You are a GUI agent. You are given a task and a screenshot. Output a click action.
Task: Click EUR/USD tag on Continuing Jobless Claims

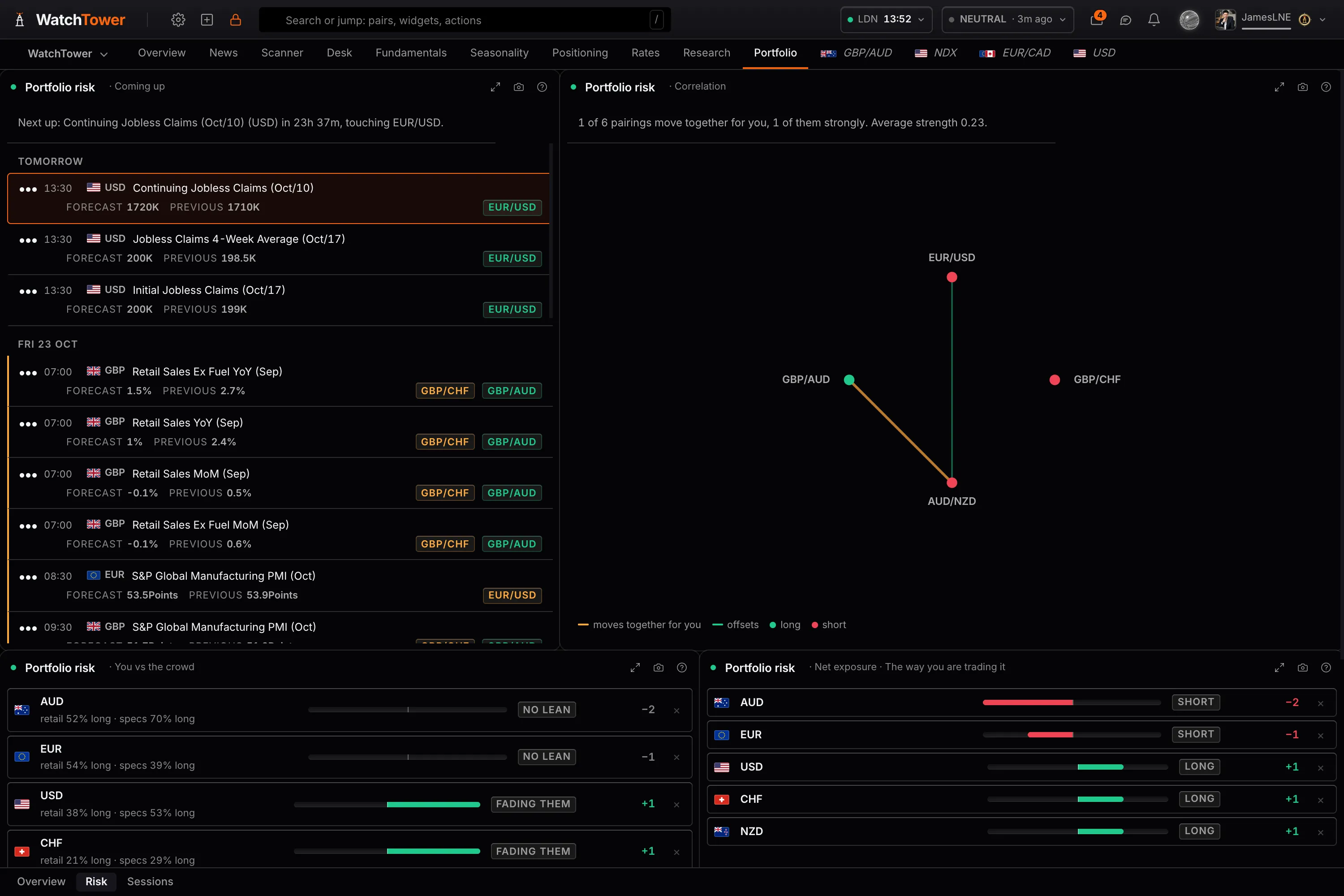click(512, 207)
